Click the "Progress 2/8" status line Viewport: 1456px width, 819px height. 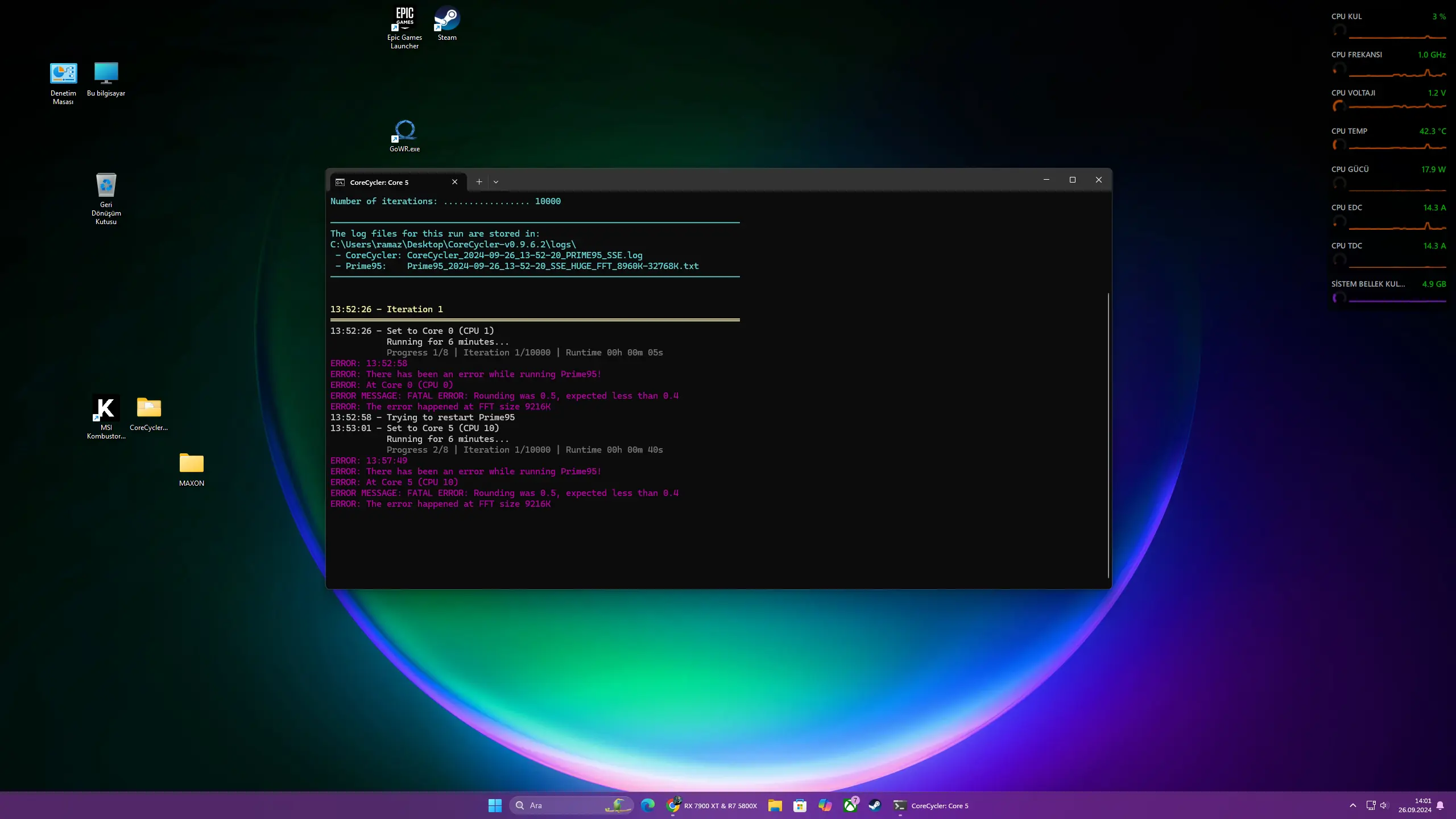tap(525, 450)
